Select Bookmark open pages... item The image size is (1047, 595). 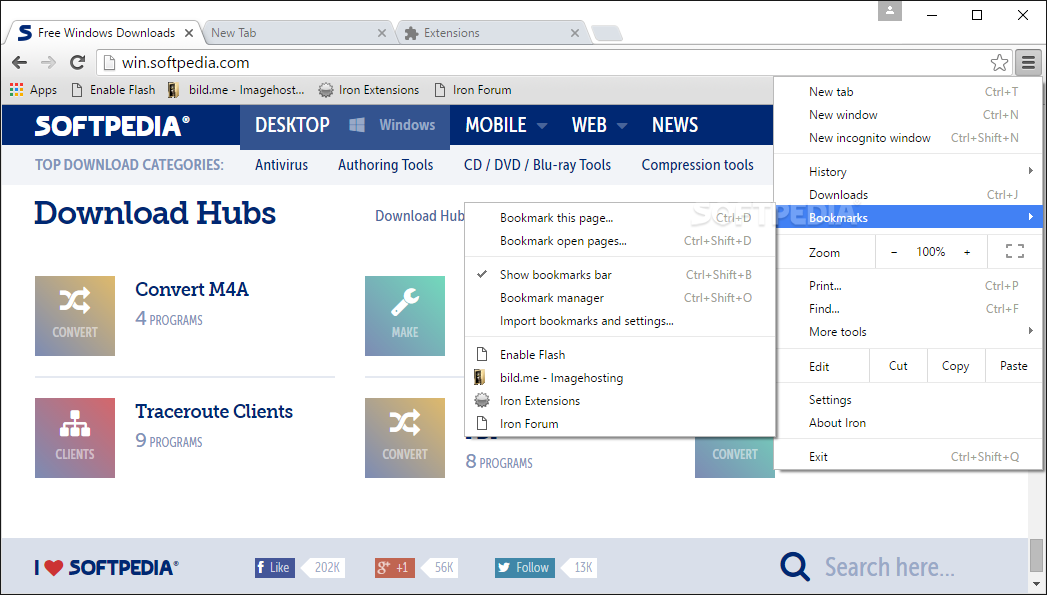620,241
